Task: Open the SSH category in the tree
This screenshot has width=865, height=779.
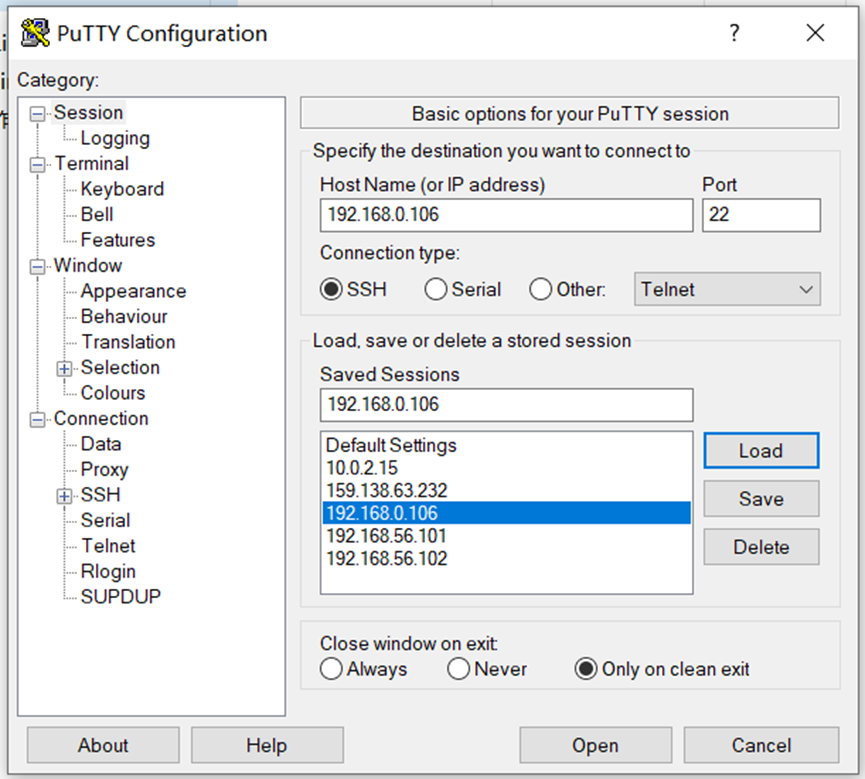Action: tap(100, 495)
